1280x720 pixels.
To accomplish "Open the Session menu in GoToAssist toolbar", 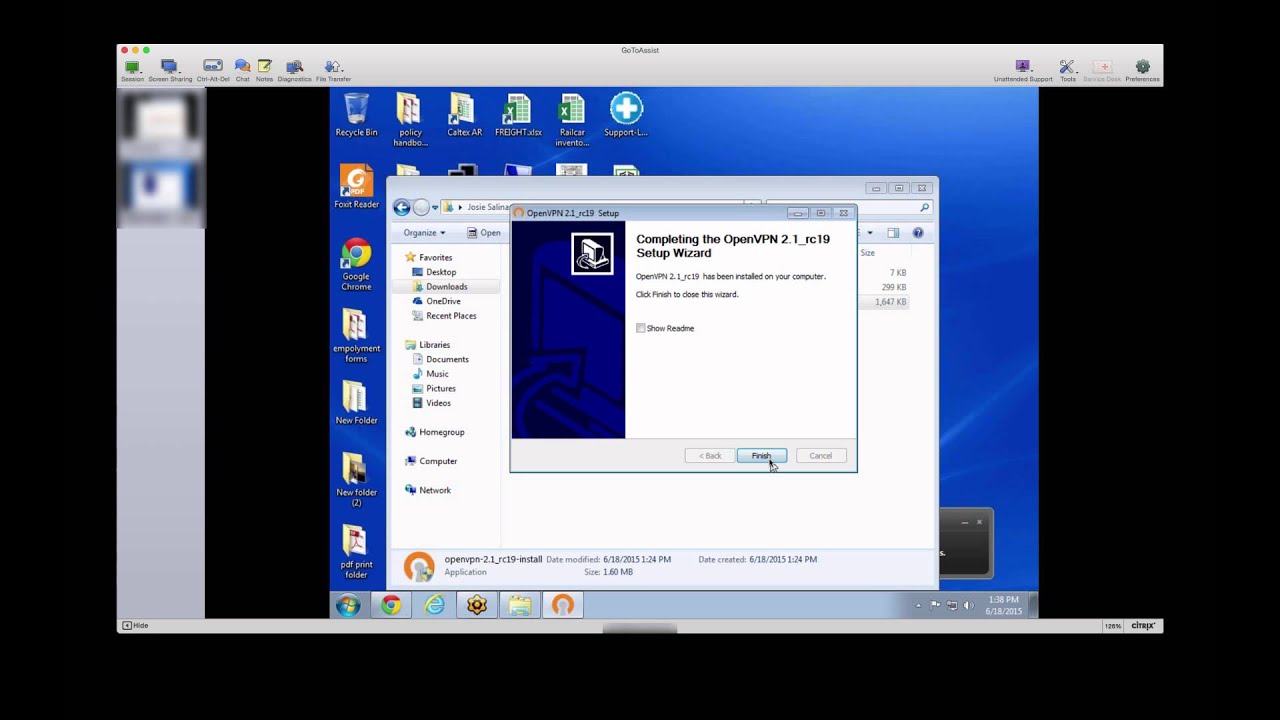I will click(132, 70).
